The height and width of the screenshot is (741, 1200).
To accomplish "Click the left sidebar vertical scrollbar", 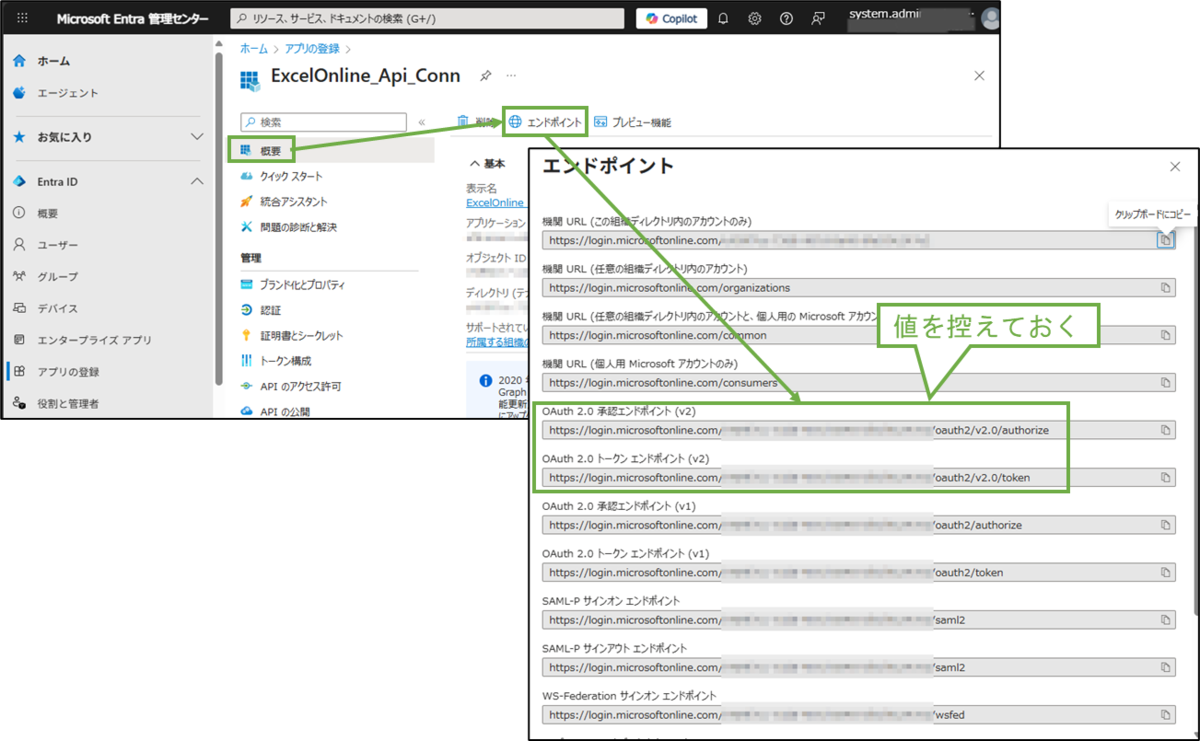I will pos(219,218).
